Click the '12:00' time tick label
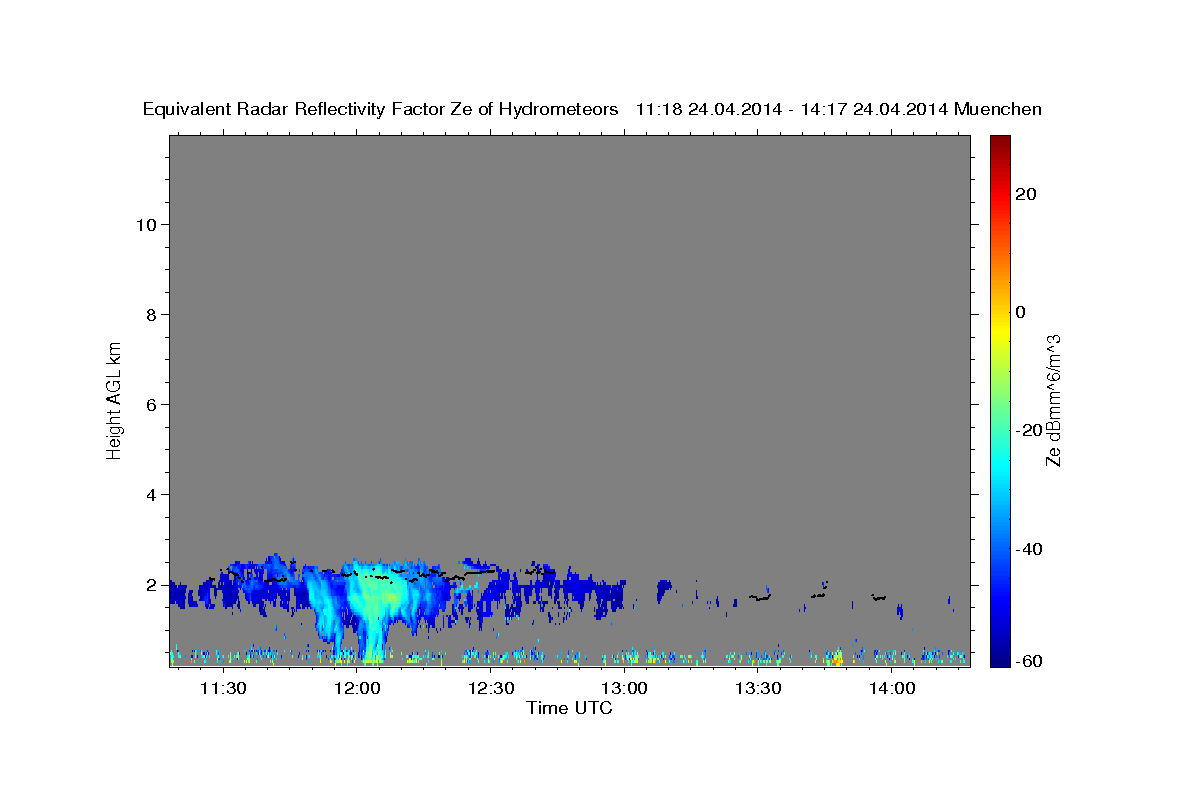Viewport: 1200px width, 800px height. click(357, 689)
